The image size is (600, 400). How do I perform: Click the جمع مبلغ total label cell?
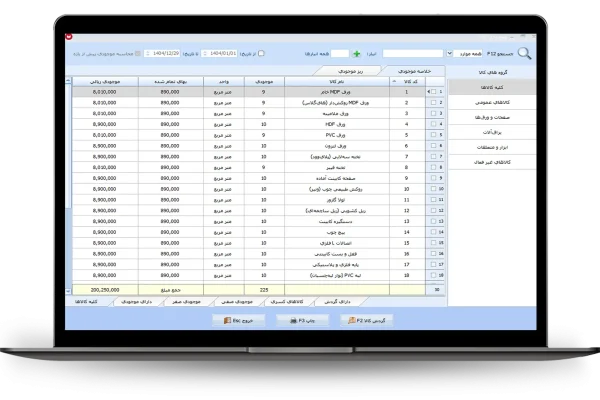pos(171,290)
